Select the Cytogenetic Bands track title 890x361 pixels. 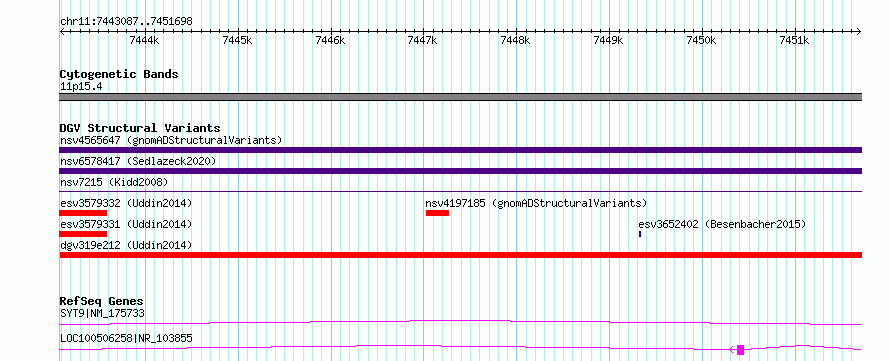119,74
